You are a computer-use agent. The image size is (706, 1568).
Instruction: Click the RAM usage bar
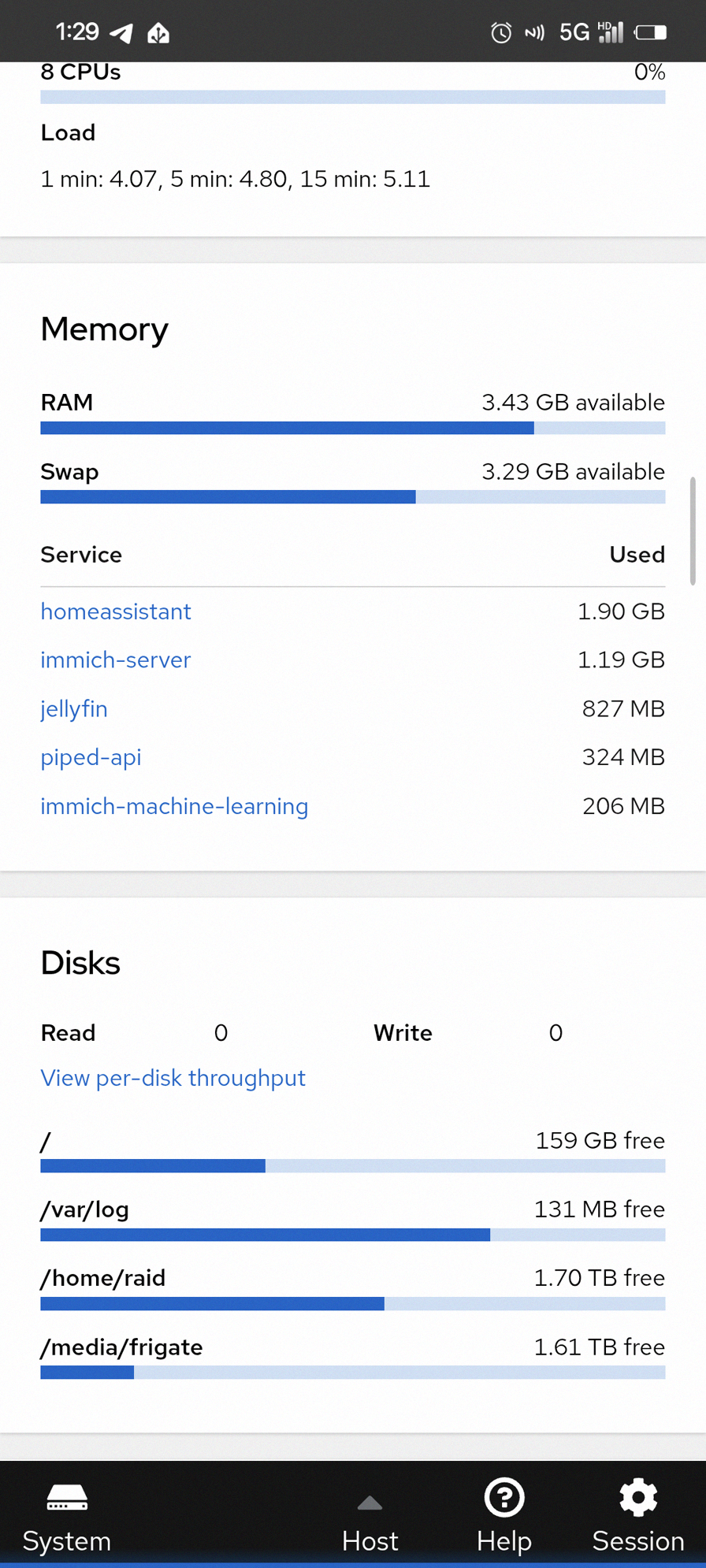point(353,428)
